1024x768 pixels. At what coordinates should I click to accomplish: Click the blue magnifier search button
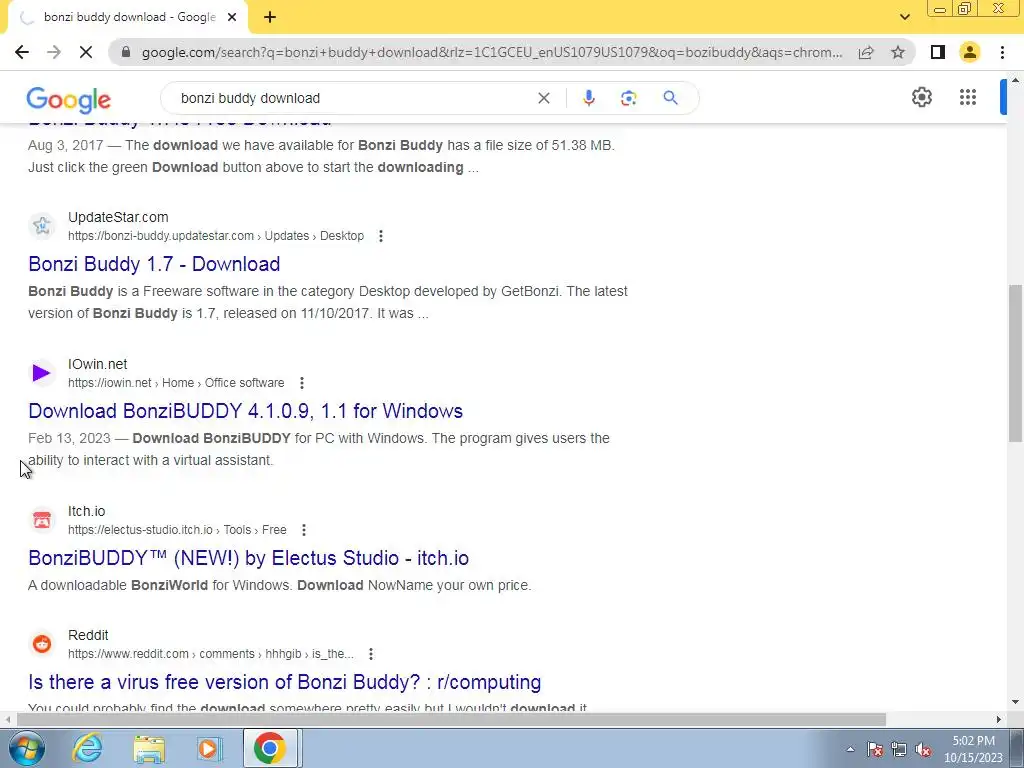pyautogui.click(x=670, y=98)
